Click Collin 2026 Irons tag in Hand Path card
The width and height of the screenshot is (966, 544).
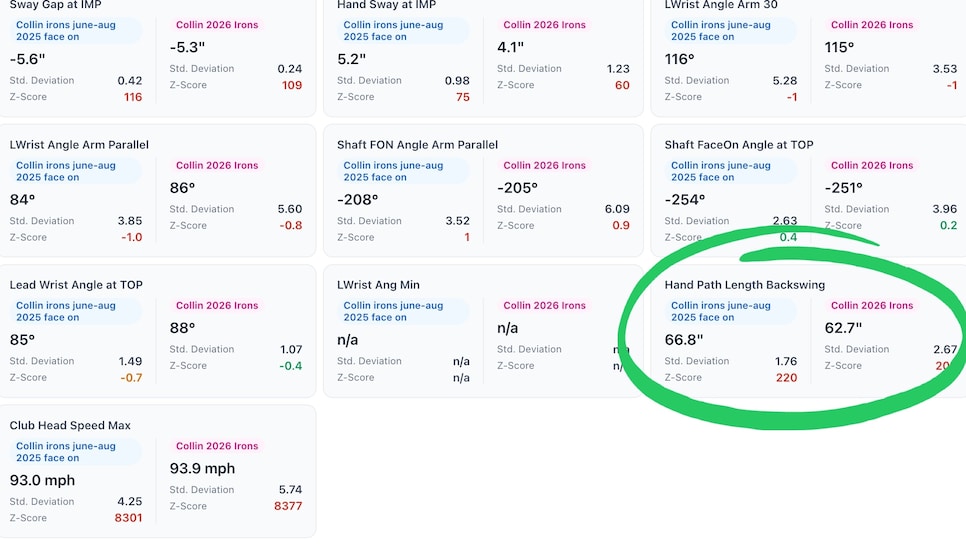click(x=871, y=306)
